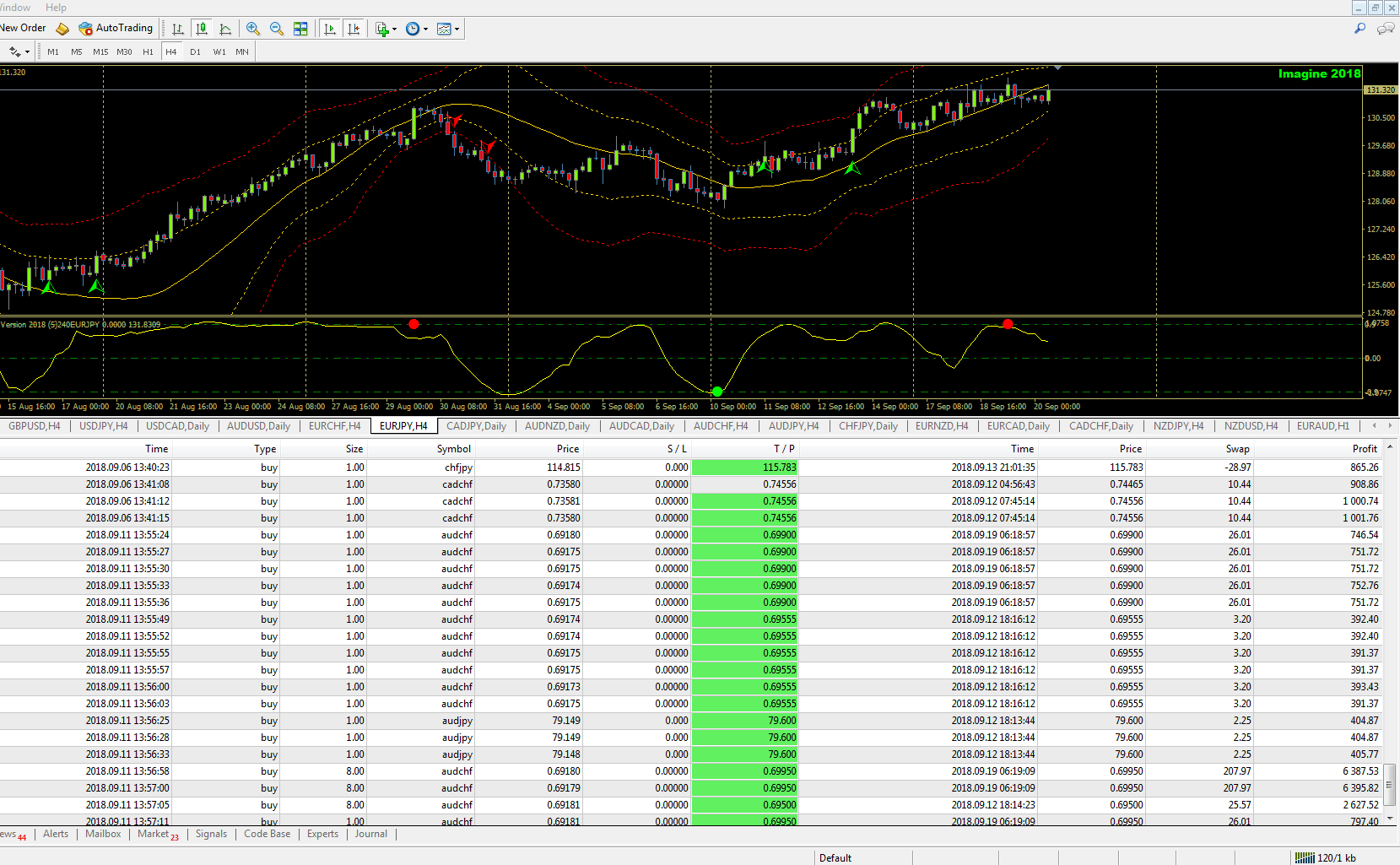The image size is (1400, 865).
Task: Click the MetaEditor yellow book icon
Action: tap(62, 29)
